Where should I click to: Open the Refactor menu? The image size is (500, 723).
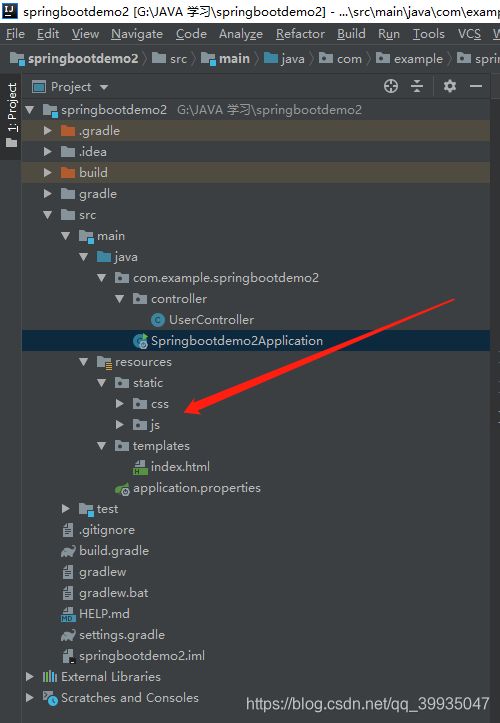pyautogui.click(x=300, y=34)
